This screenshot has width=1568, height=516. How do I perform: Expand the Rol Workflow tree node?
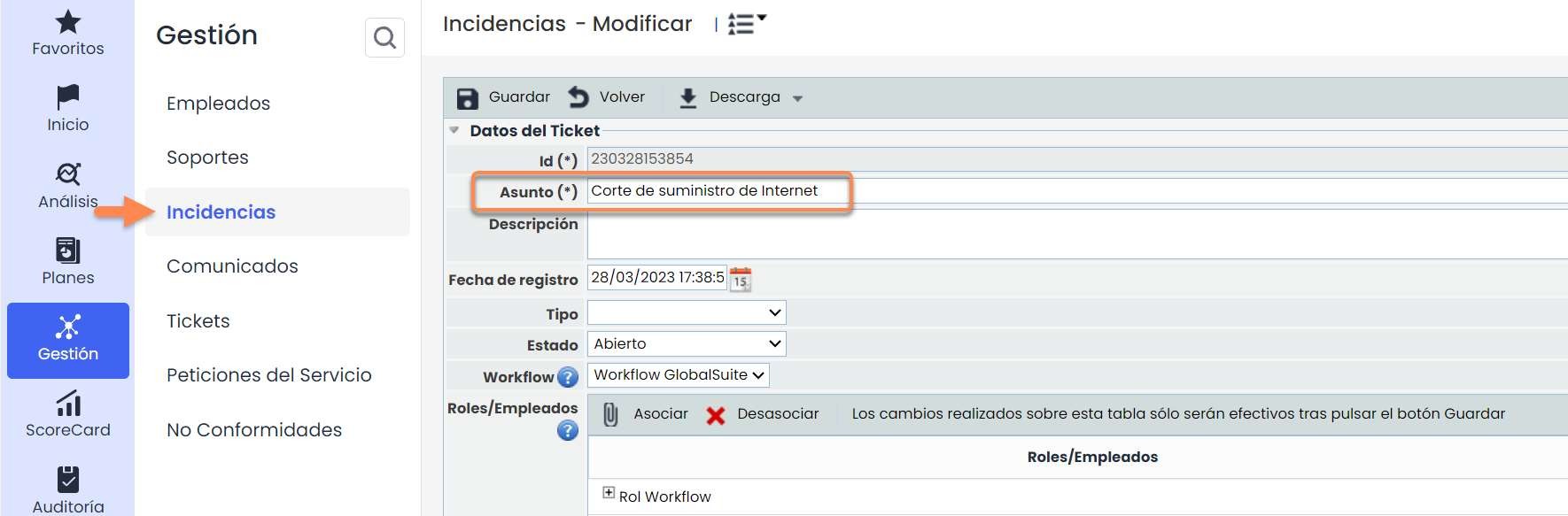pyautogui.click(x=609, y=493)
